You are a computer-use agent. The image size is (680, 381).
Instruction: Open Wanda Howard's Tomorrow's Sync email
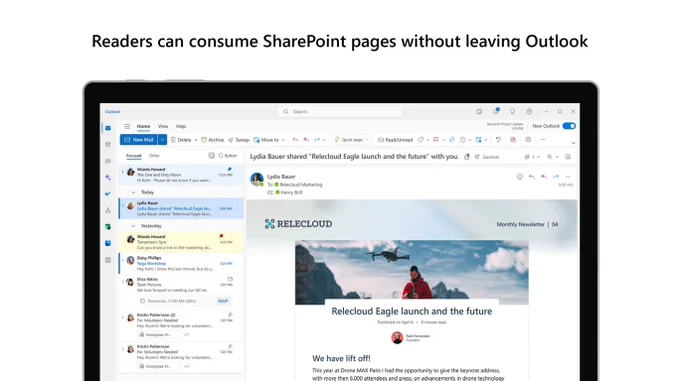(x=181, y=242)
